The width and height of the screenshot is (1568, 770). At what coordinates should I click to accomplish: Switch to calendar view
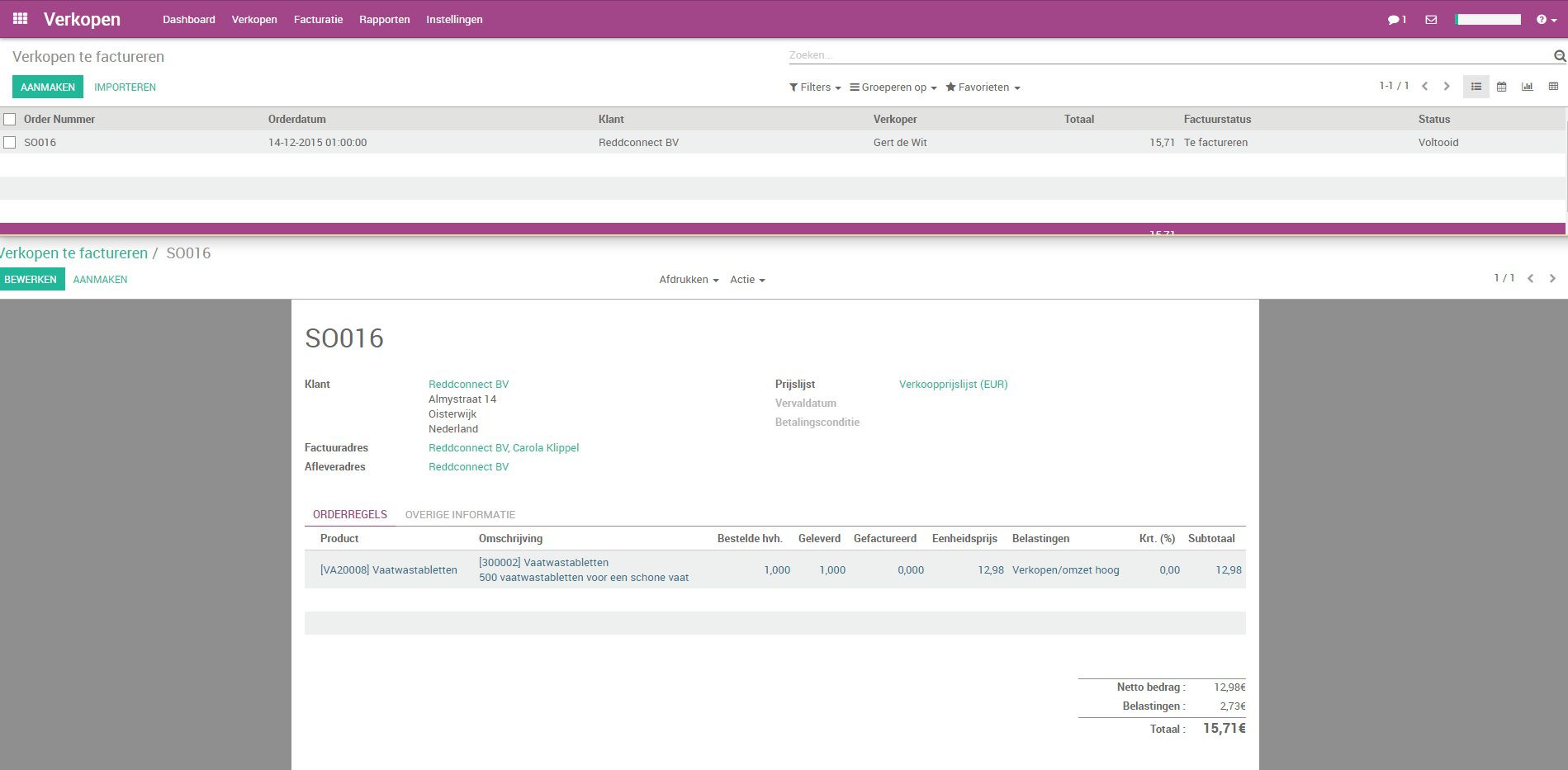coord(1501,87)
